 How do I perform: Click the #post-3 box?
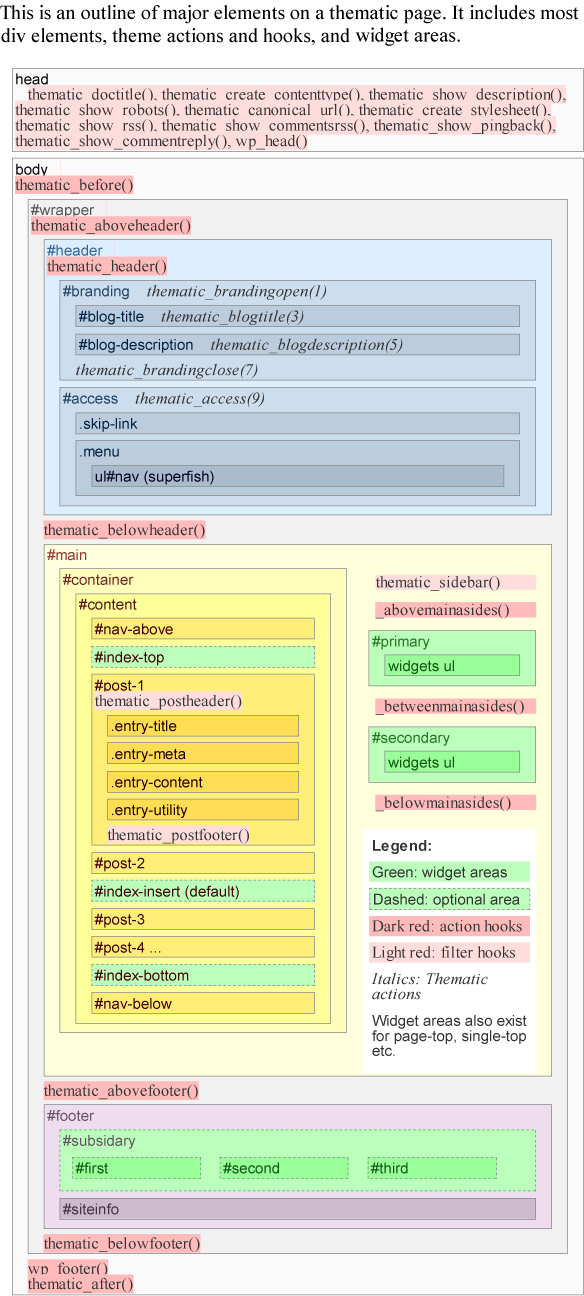[203, 919]
